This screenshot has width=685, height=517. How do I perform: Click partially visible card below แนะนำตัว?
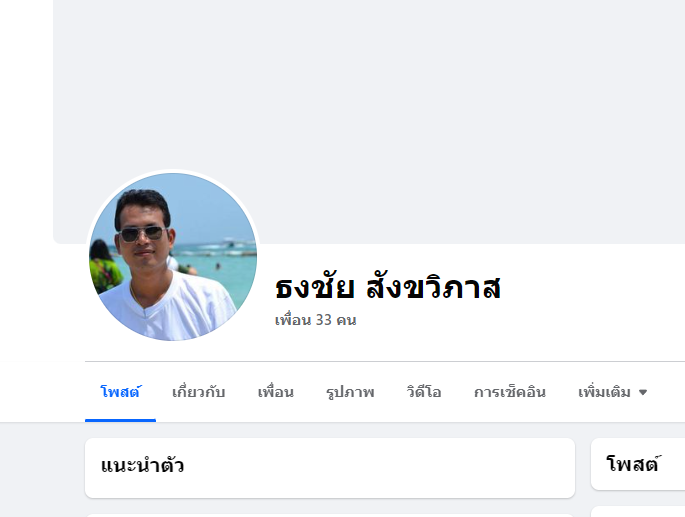(330, 515)
